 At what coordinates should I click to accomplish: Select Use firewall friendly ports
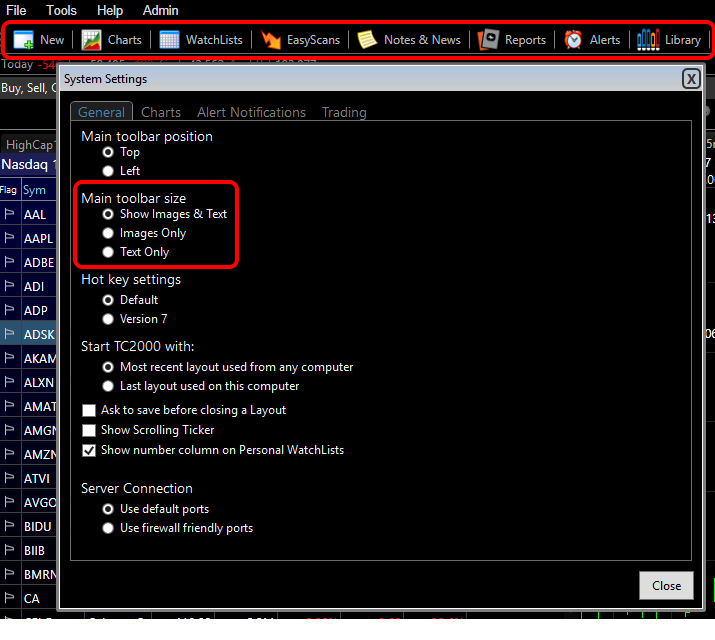tap(108, 528)
